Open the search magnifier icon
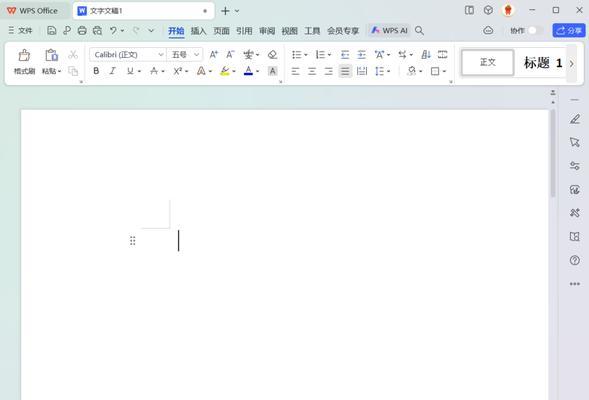This screenshot has width=589, height=400. click(419, 30)
